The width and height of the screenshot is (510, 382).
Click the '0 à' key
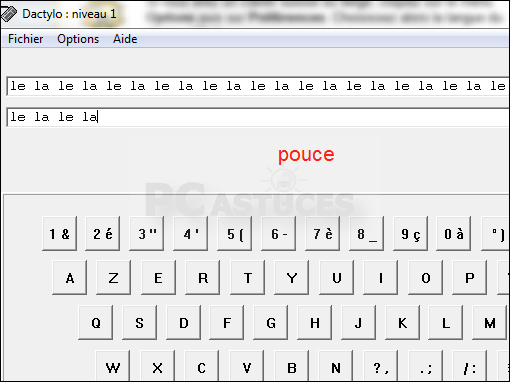454,233
